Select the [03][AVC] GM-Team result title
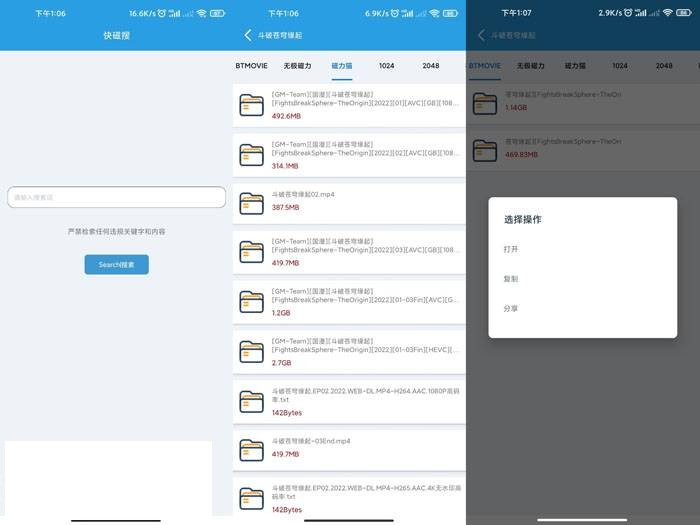The width and height of the screenshot is (700, 525). tap(365, 246)
